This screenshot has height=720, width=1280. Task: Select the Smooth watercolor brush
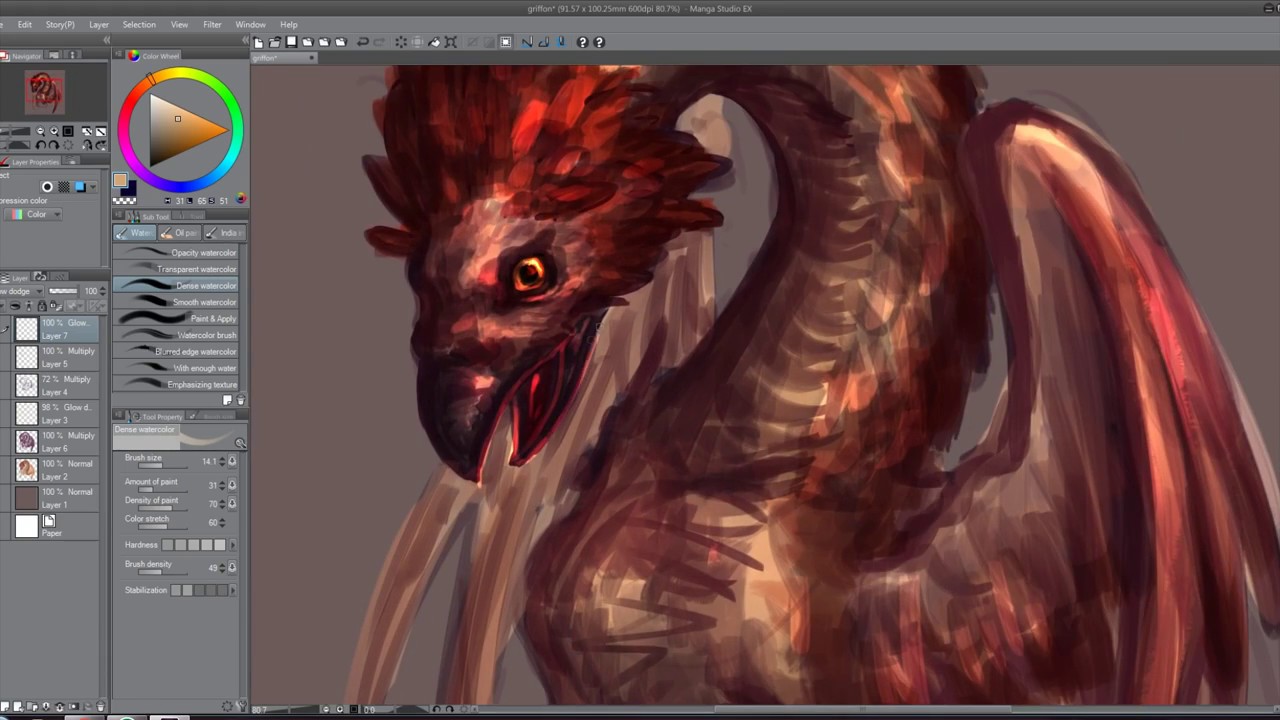click(x=176, y=302)
